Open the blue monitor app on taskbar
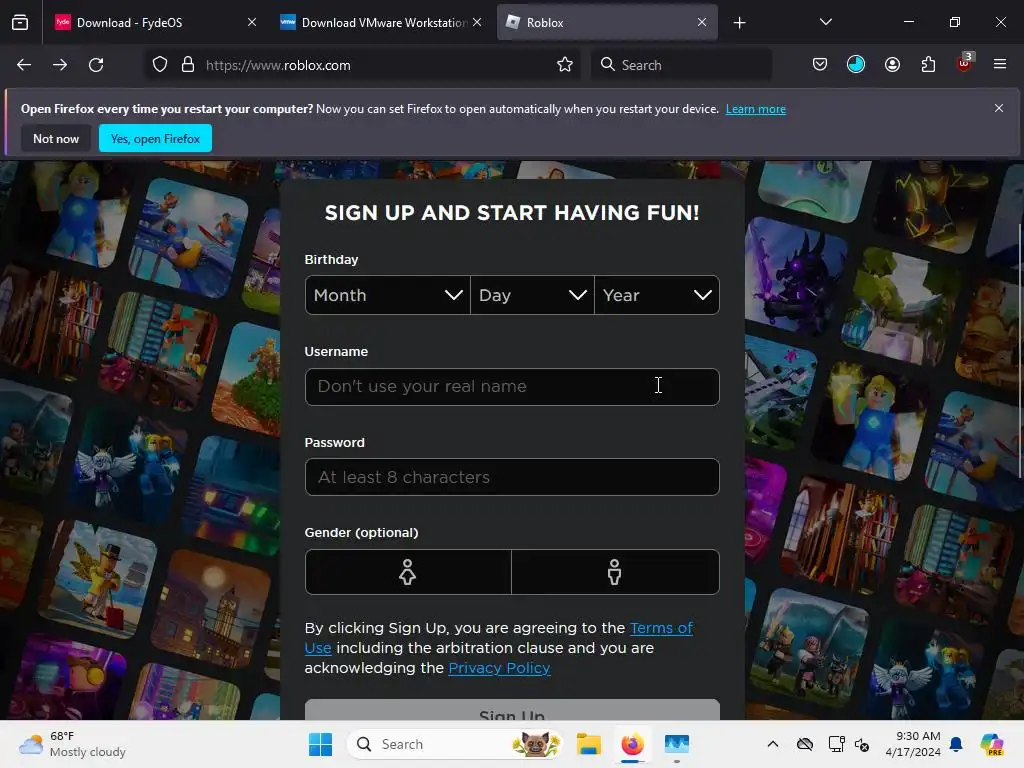Image resolution: width=1024 pixels, height=768 pixels. click(677, 744)
